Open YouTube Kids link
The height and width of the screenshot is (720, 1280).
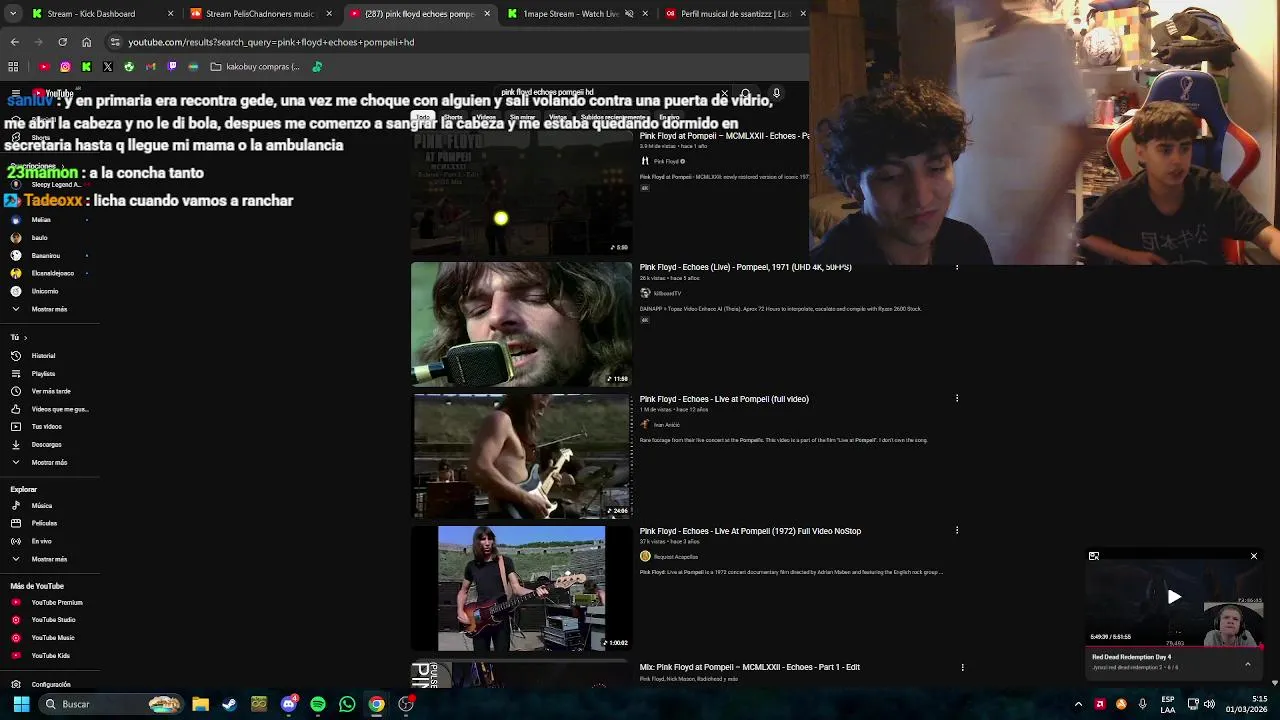pyautogui.click(x=50, y=656)
